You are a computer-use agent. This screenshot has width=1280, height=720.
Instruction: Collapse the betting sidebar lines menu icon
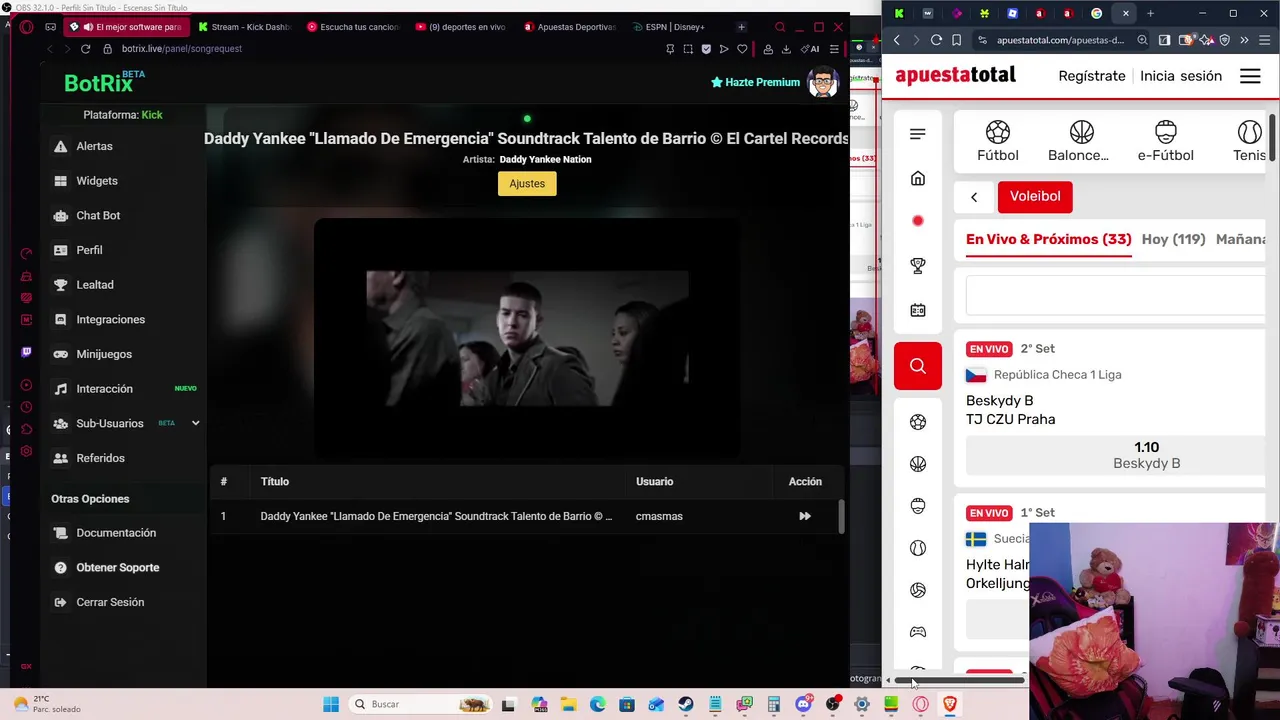(918, 134)
